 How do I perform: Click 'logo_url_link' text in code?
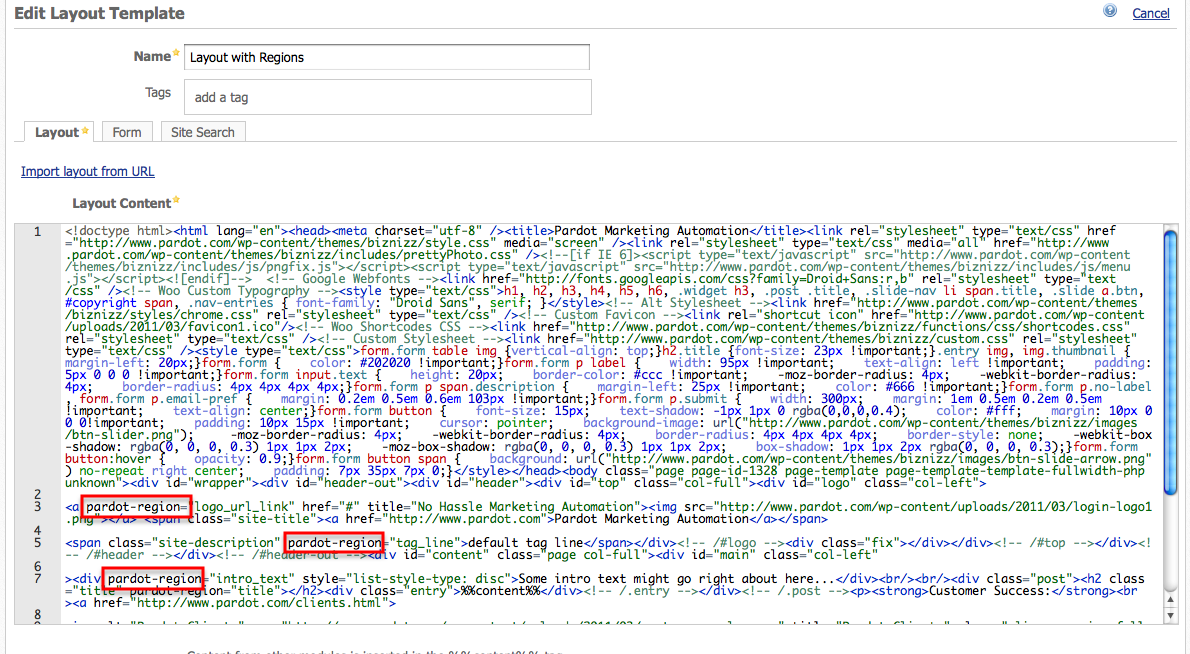tap(243, 507)
